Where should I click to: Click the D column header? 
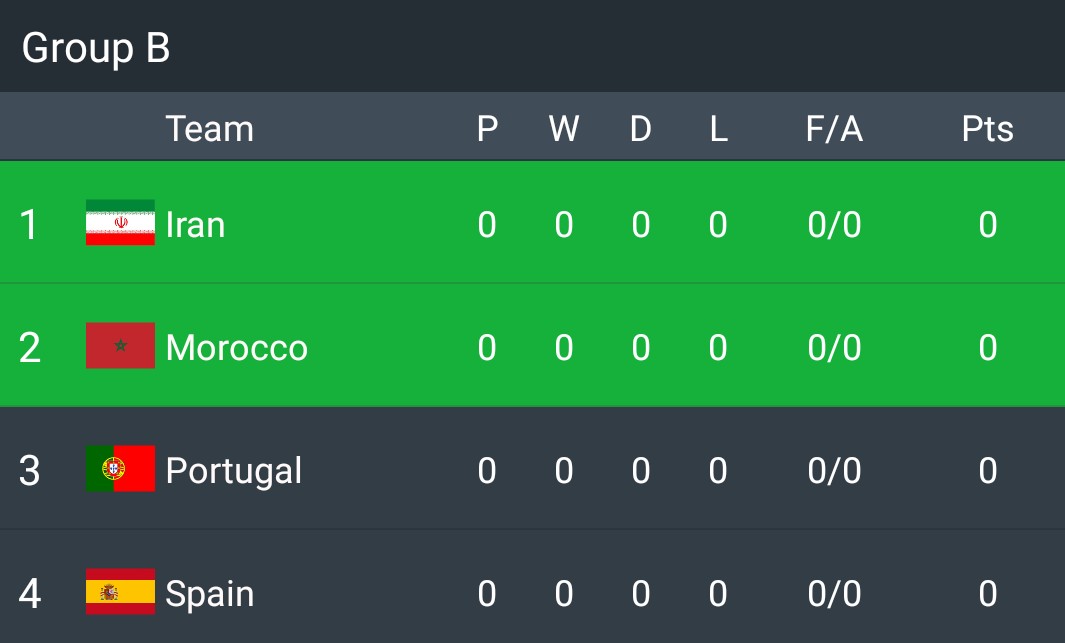[x=640, y=128]
